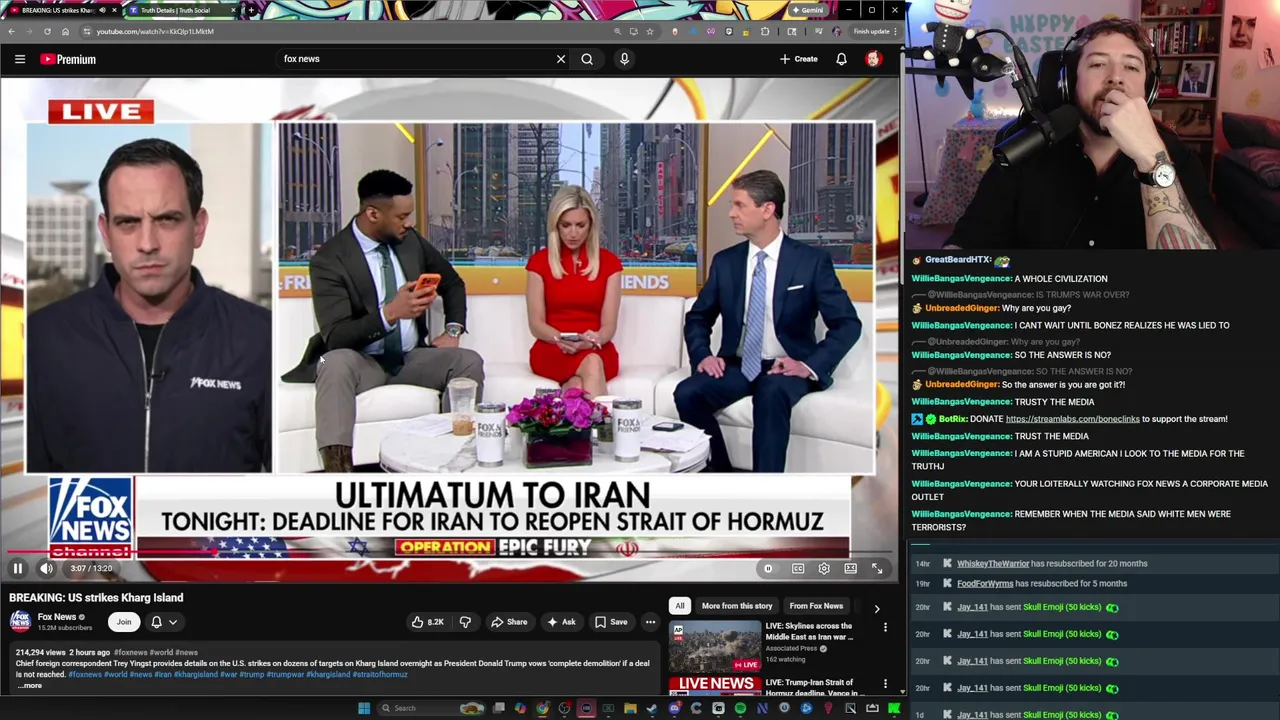
Task: Open Gemini button in browser title bar
Action: point(807,10)
